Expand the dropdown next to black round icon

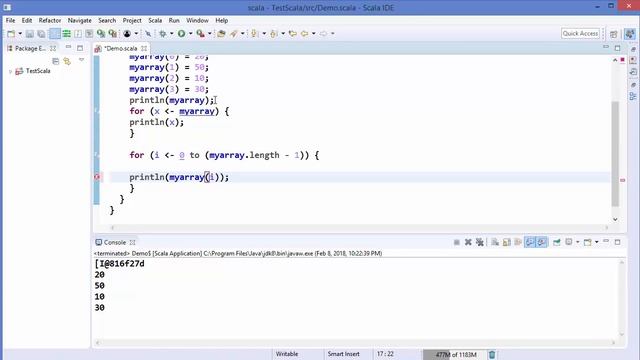coord(136,33)
